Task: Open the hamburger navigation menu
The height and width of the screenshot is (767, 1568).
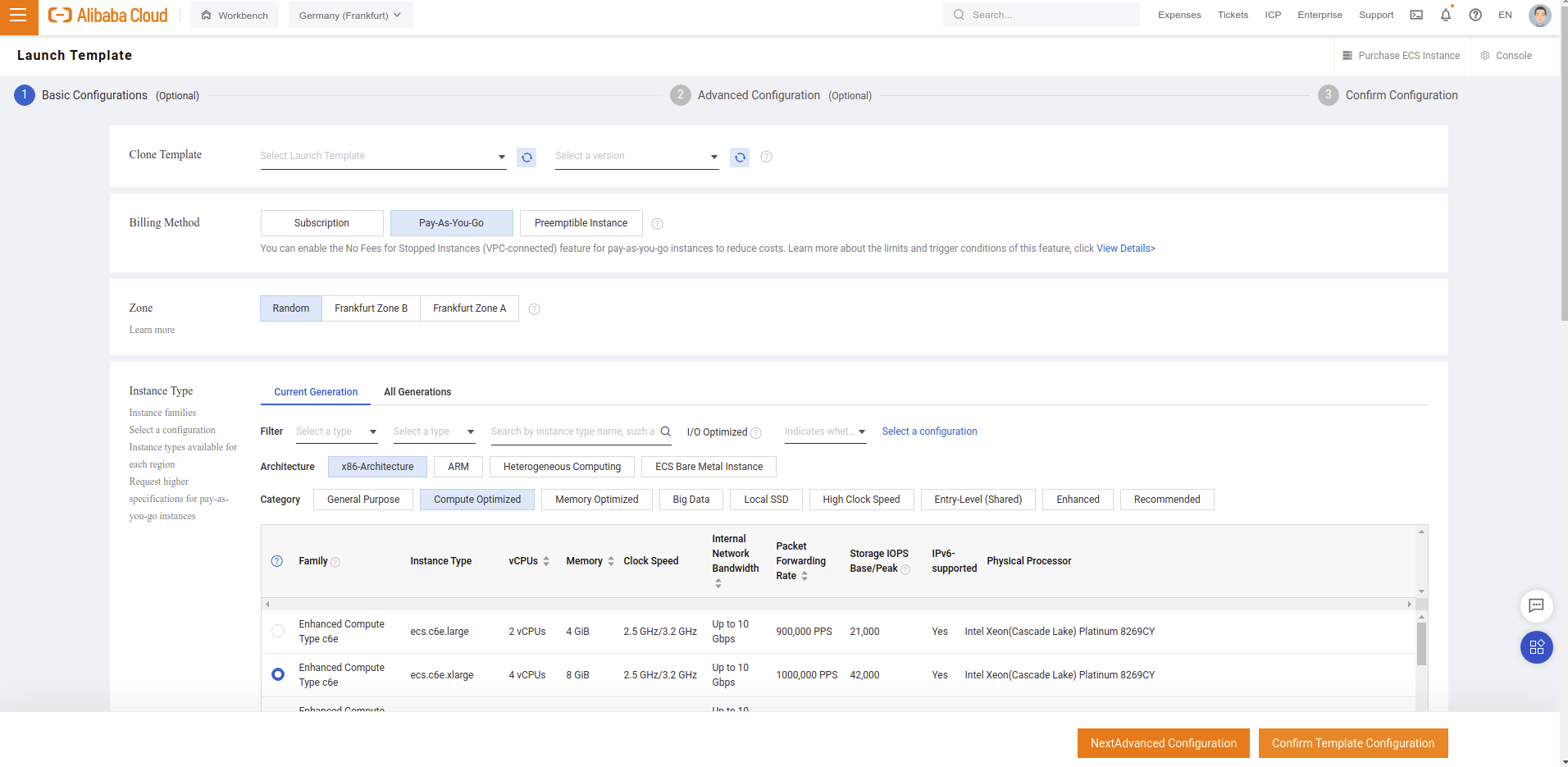Action: tap(18, 16)
